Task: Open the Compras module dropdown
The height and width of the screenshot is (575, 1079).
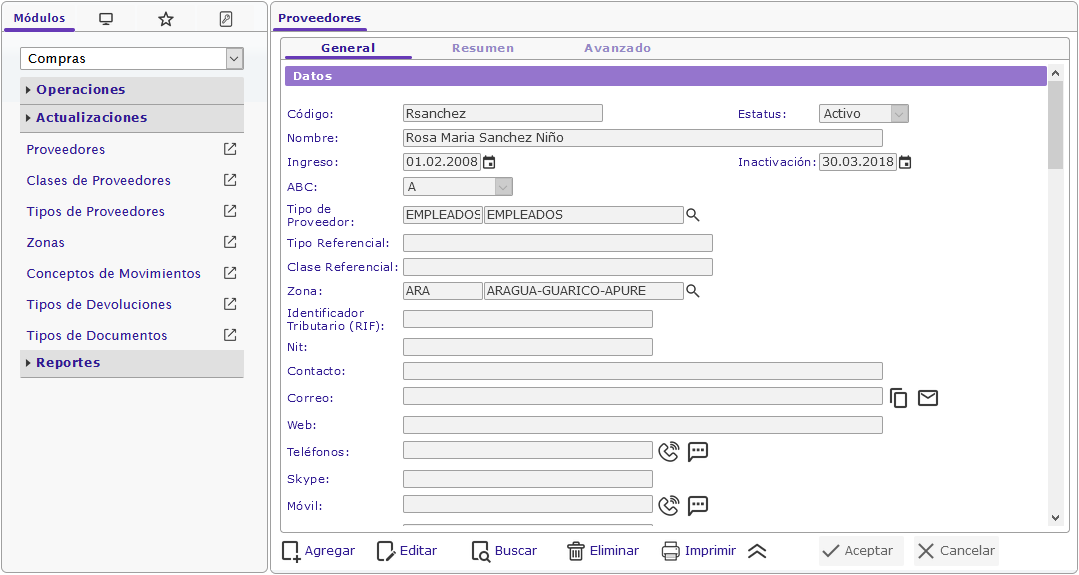Action: point(234,59)
